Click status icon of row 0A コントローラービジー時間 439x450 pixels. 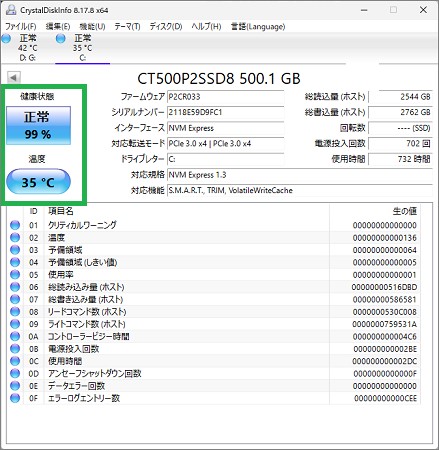tap(15, 336)
